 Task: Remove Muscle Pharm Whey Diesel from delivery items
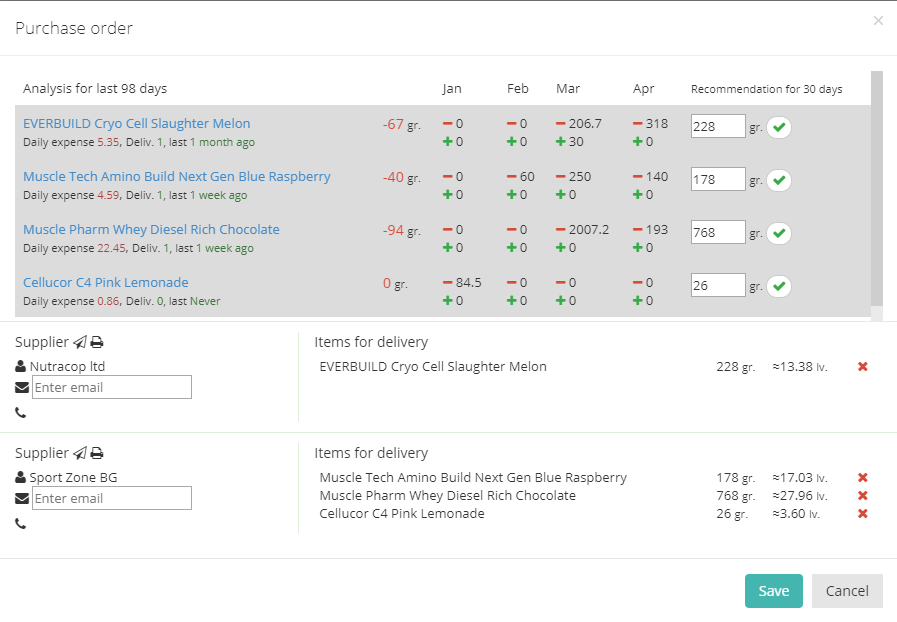863,496
